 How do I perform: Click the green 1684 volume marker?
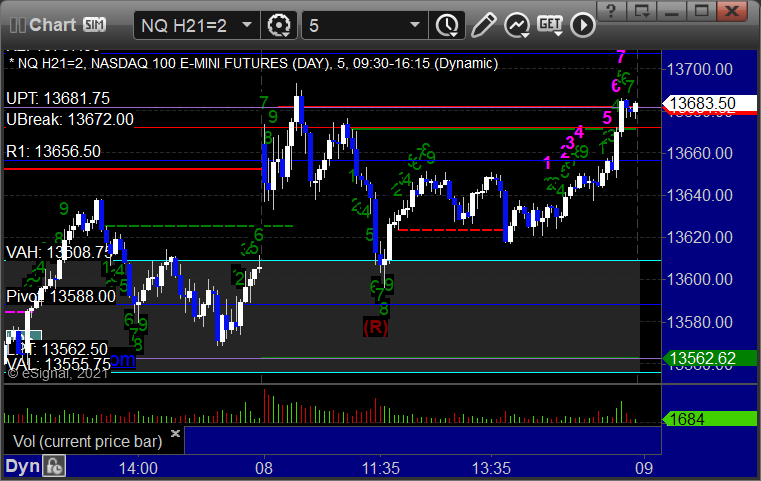pos(710,419)
